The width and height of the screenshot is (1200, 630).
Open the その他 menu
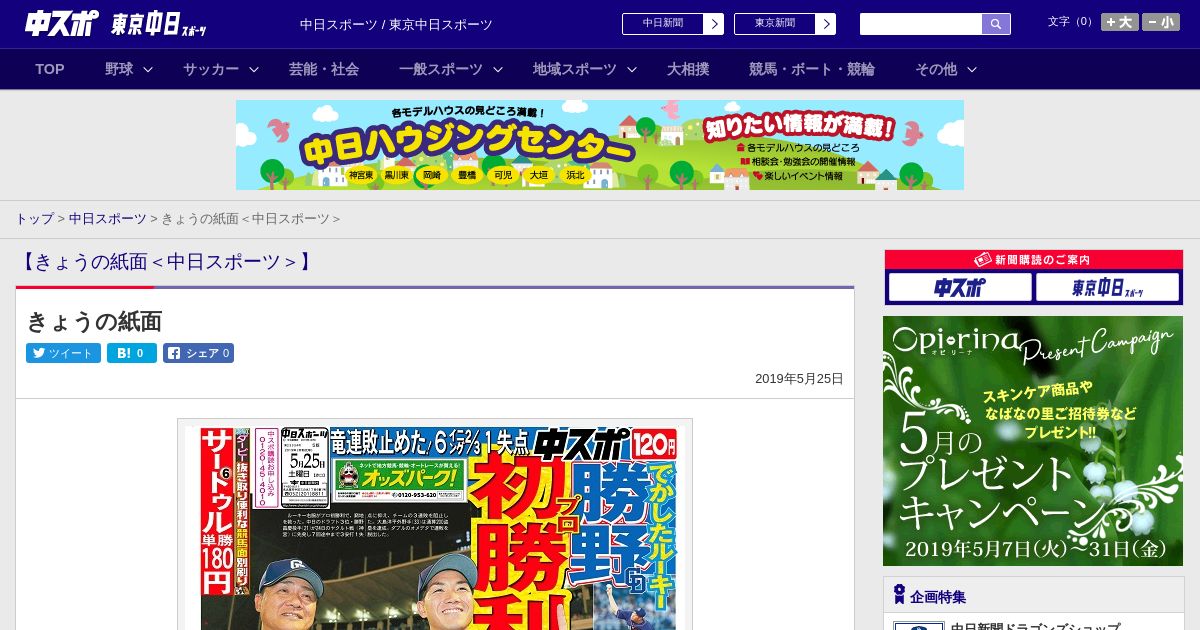coord(936,69)
